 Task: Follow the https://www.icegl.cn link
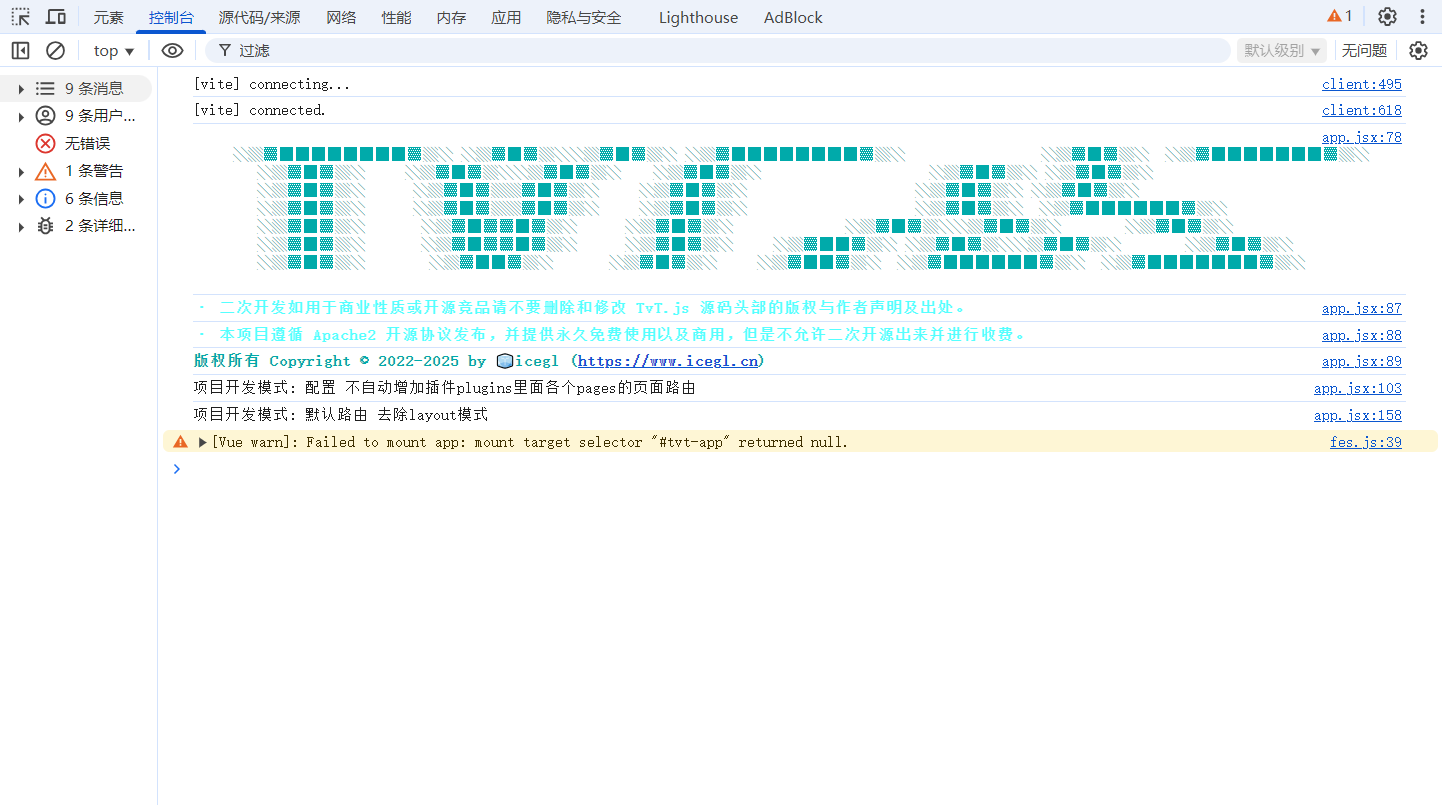[668, 361]
